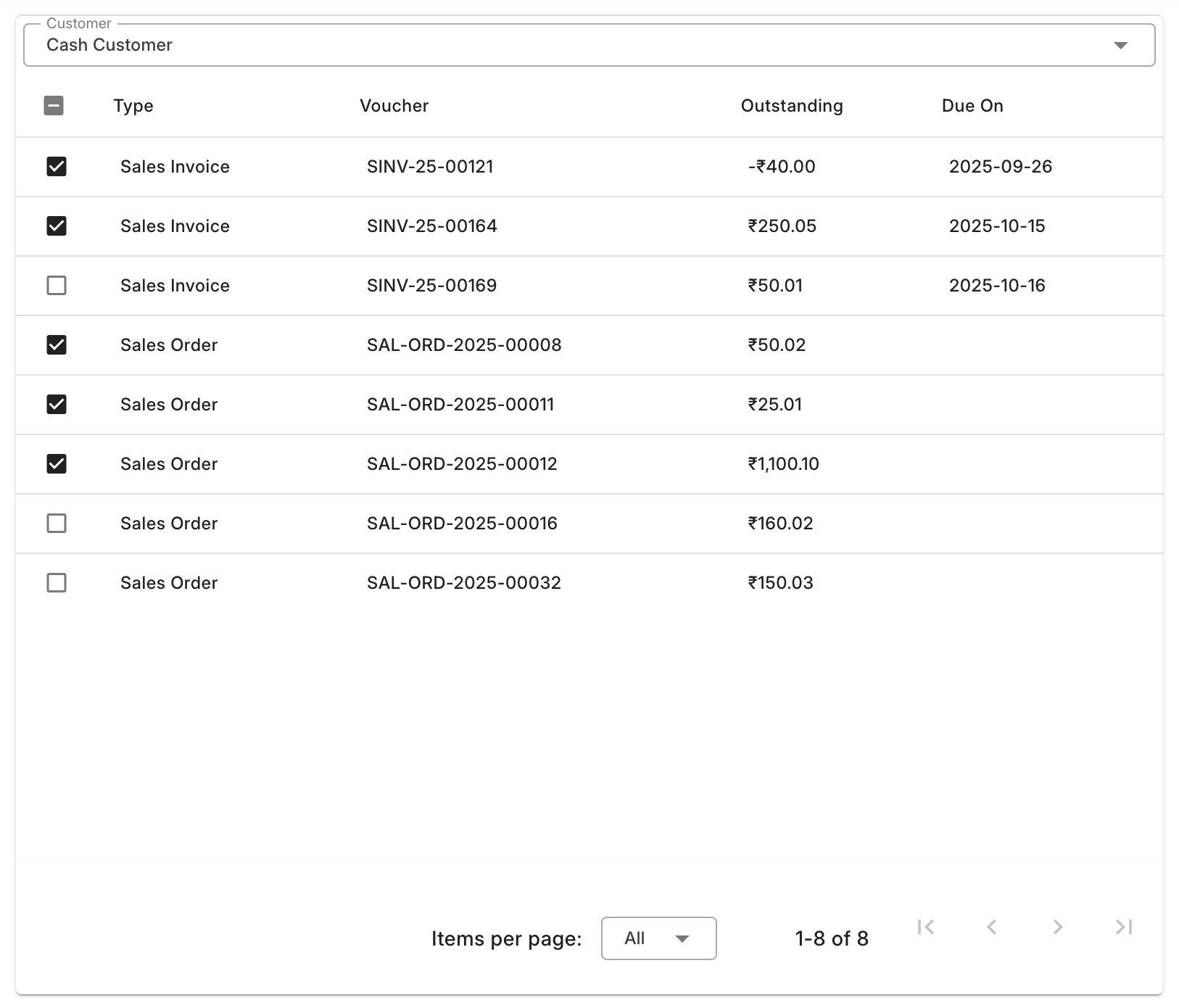Screen dimensions: 1179x1008
Task: Select voucher SAL-ORD-2025-00011 text
Action: (460, 405)
